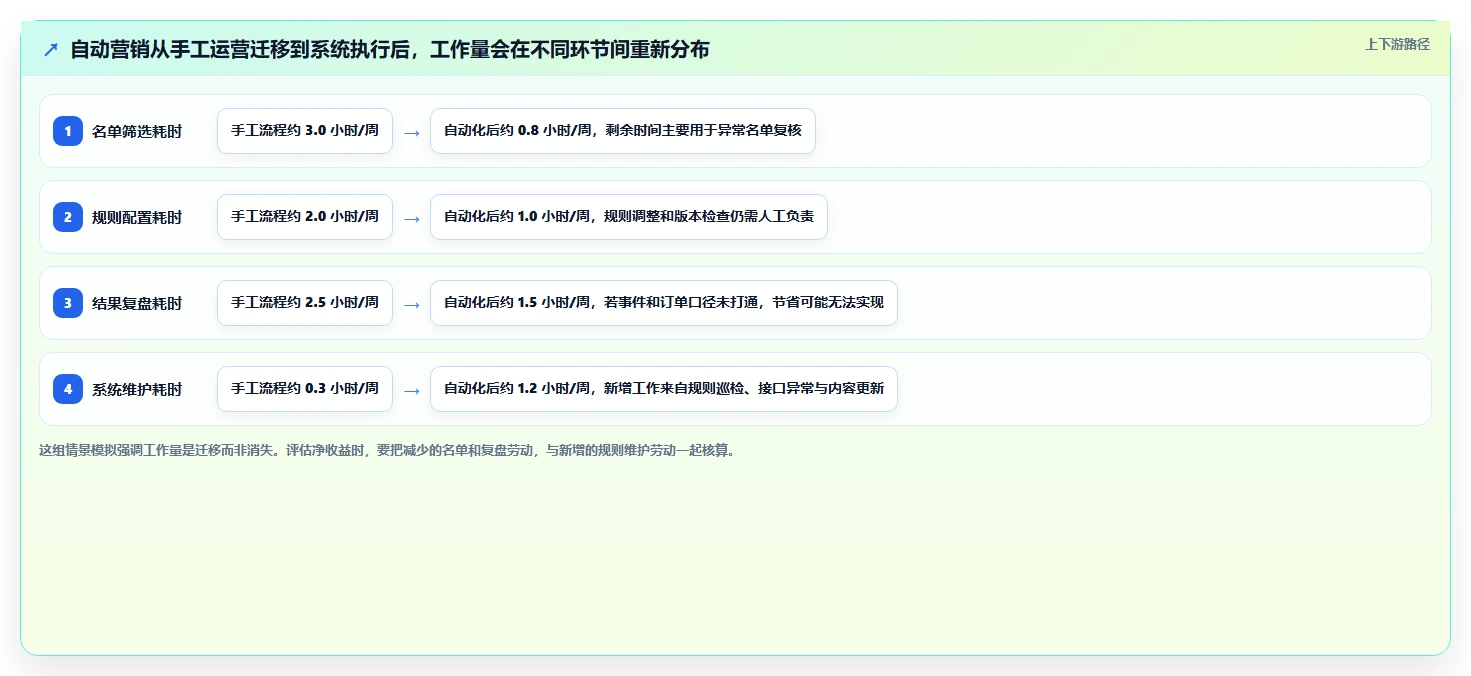
Task: Click the 自动化后约 1.5 小时/周 box
Action: pyautogui.click(x=664, y=303)
